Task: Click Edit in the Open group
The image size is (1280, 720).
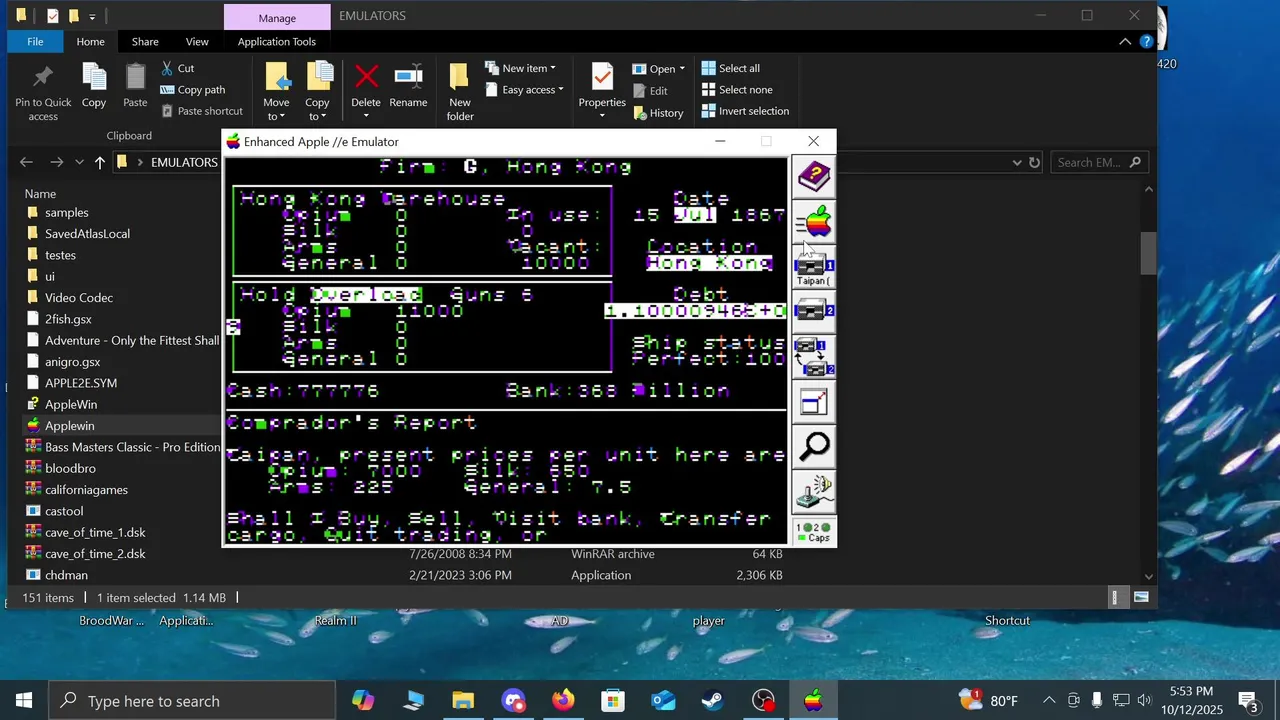Action: coord(650,91)
